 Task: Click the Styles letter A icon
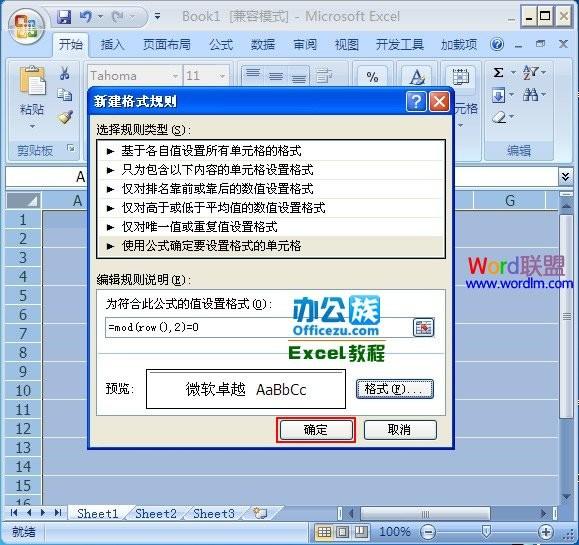pyautogui.click(x=417, y=77)
